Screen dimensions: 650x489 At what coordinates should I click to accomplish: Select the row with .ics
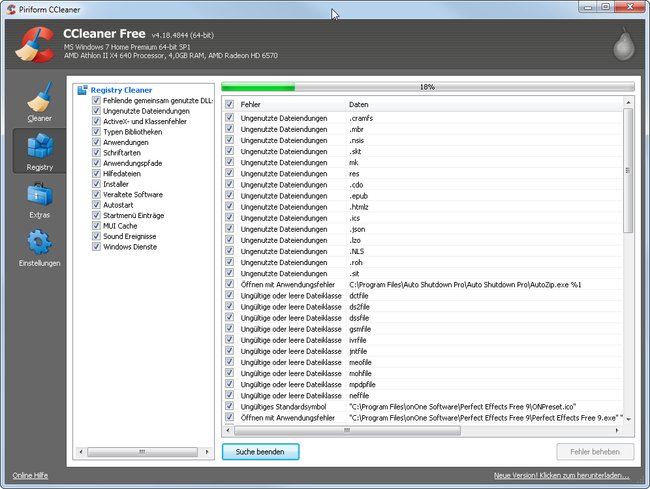pos(423,218)
